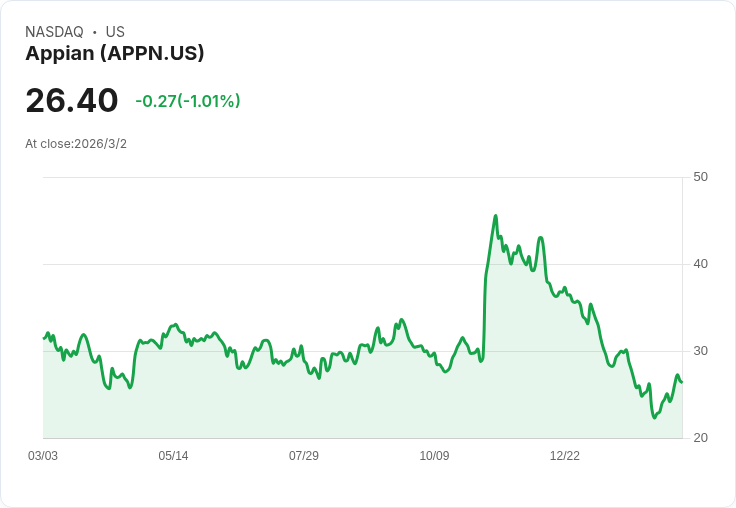The image size is (736, 508).
Task: Click the US market label
Action: [x=115, y=32]
